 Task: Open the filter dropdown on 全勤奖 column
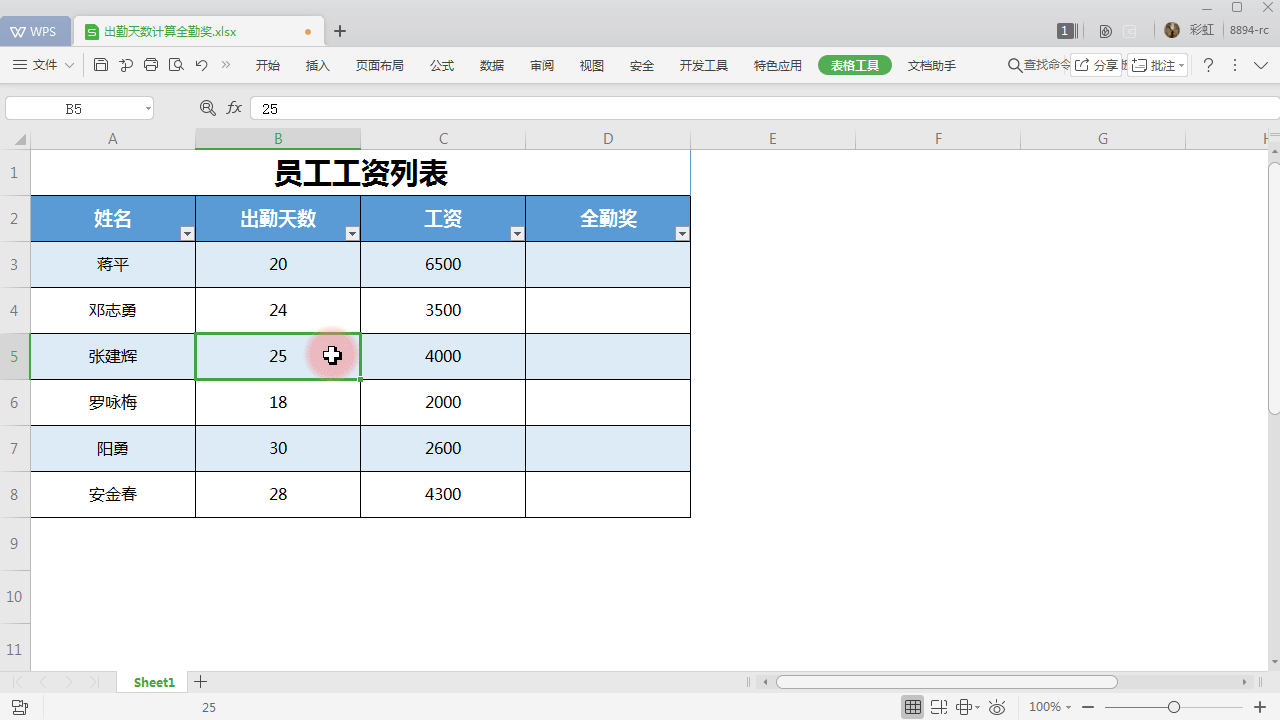[682, 233]
